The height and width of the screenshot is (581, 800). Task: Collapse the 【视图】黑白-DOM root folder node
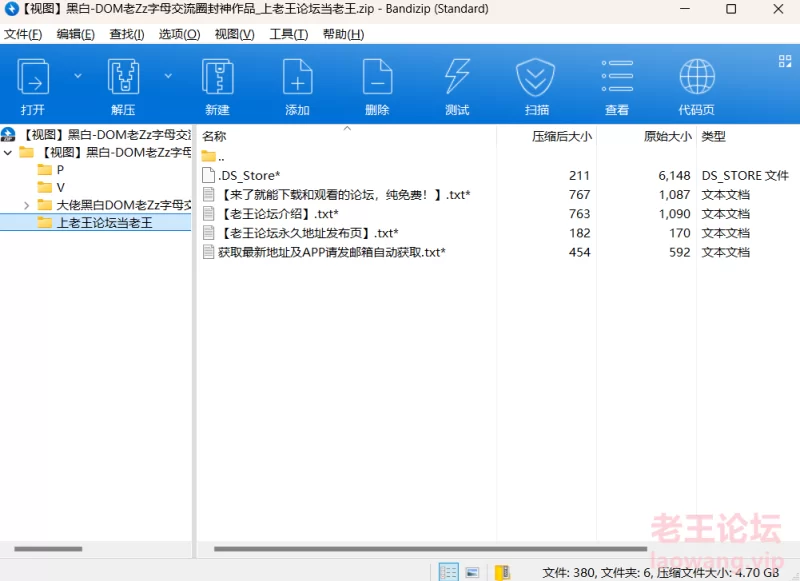[x=8, y=153]
